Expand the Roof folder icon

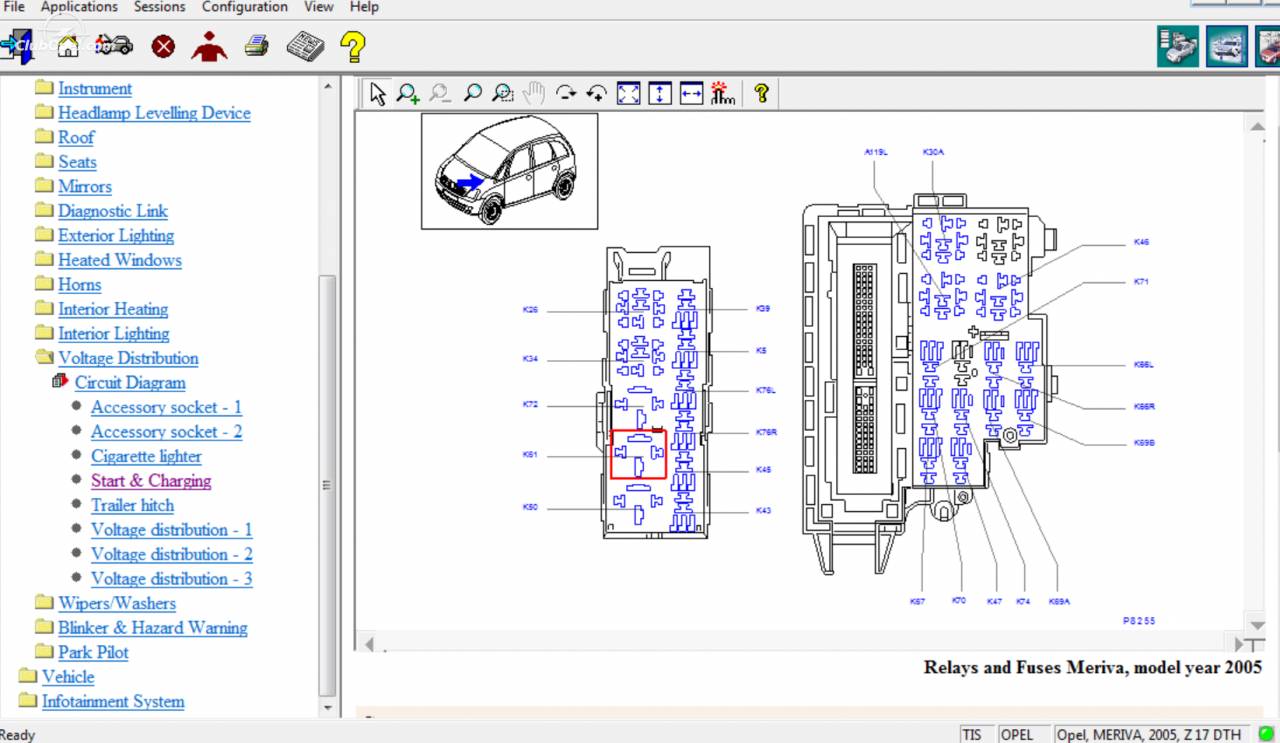pos(44,136)
